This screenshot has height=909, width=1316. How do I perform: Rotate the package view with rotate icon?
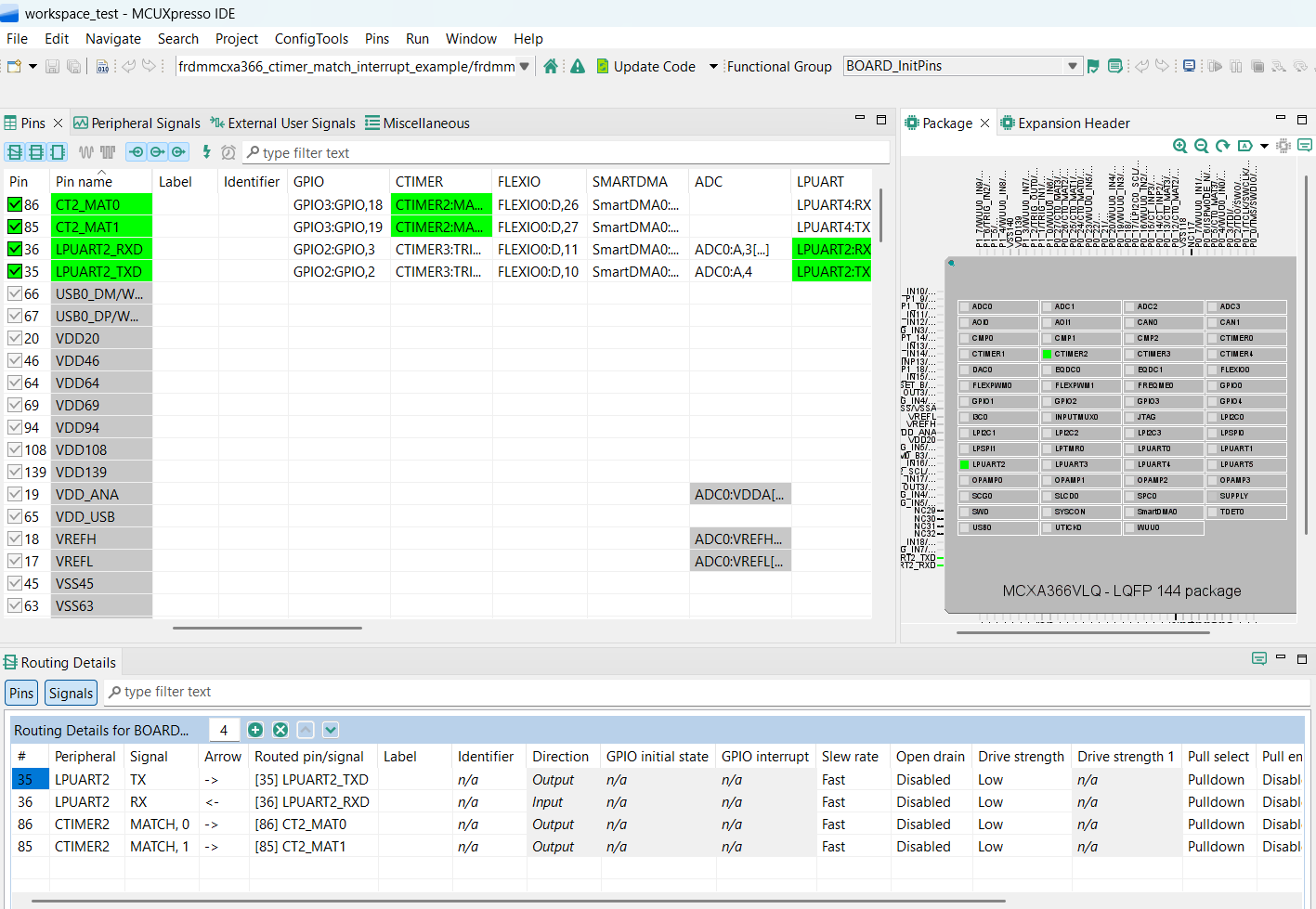pos(1222,146)
